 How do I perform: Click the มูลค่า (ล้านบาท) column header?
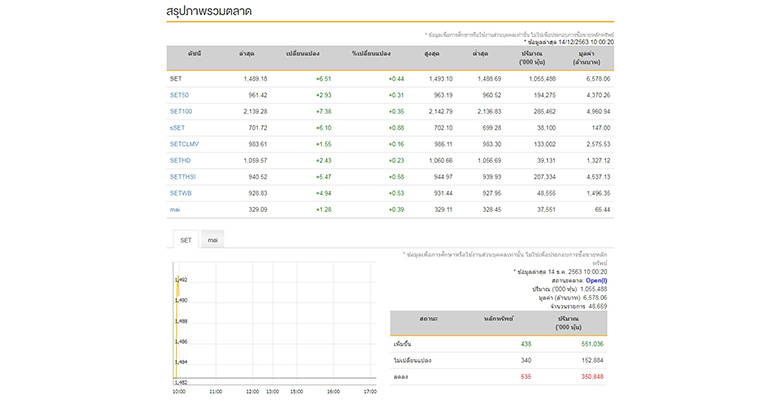pyautogui.click(x=587, y=55)
